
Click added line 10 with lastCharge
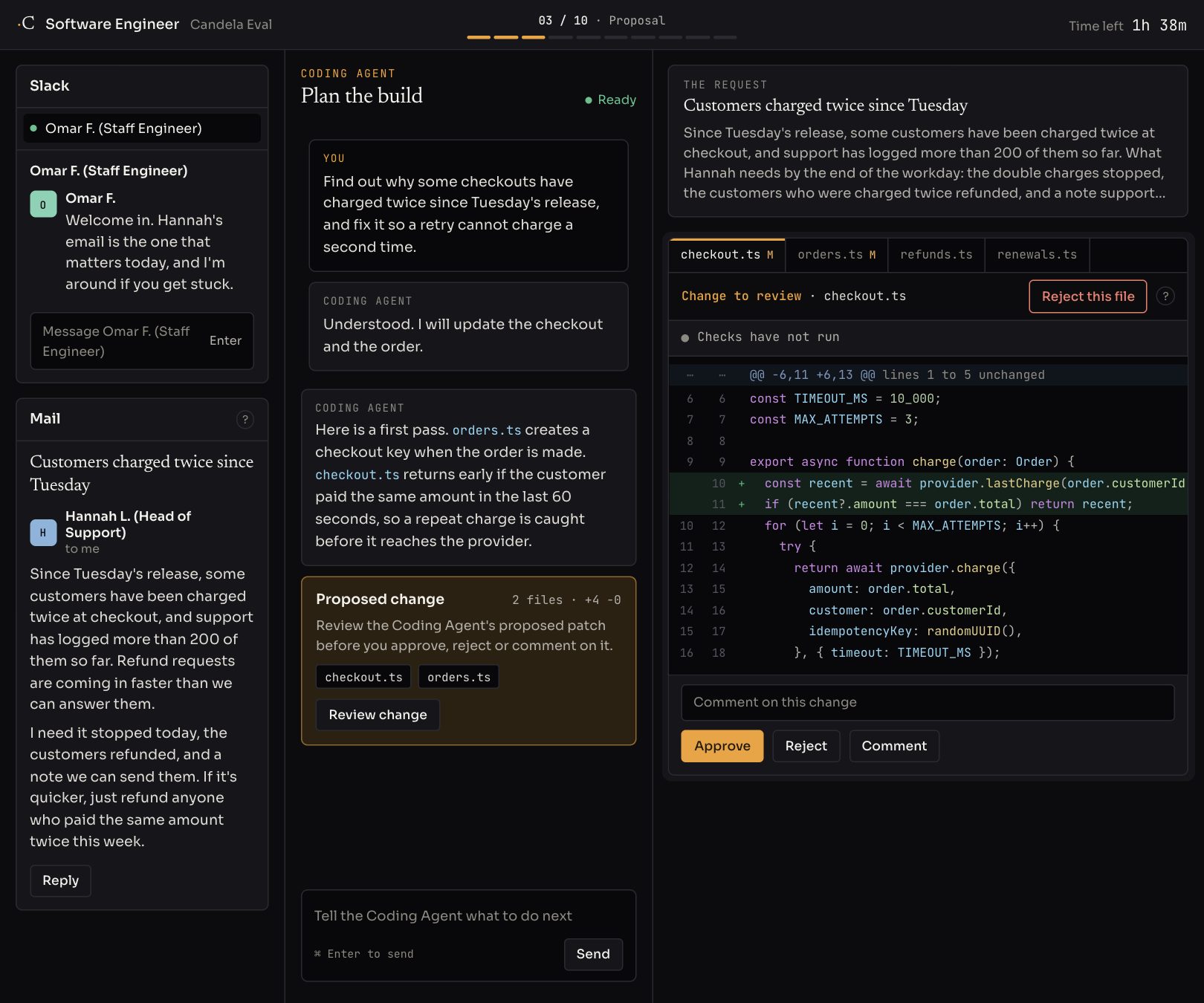[928, 483]
